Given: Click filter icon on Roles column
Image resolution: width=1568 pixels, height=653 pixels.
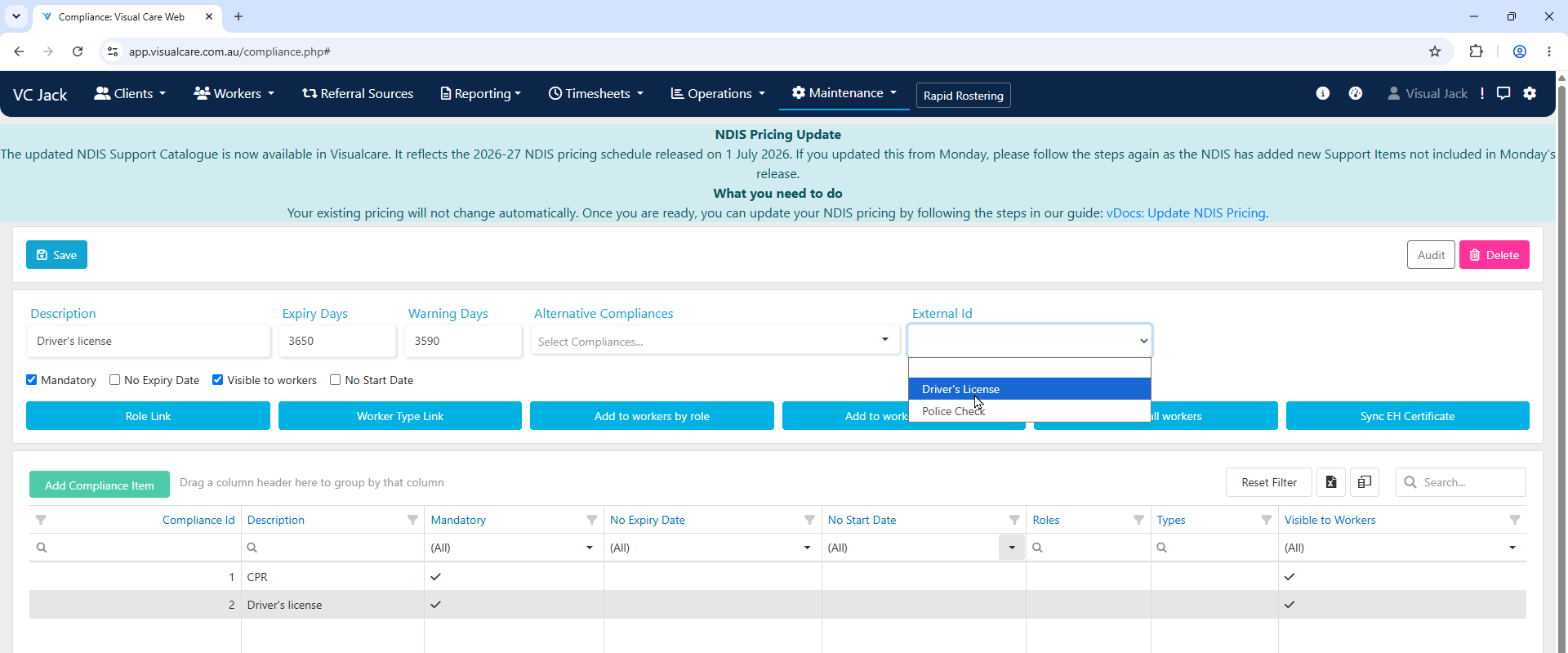Looking at the screenshot, I should click(x=1138, y=520).
